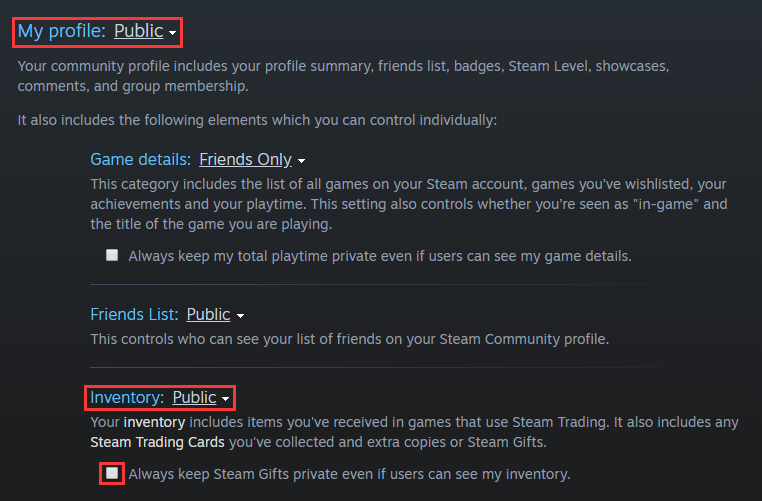762x501 pixels.
Task: Click the total playtime private label text
Action: [x=380, y=256]
